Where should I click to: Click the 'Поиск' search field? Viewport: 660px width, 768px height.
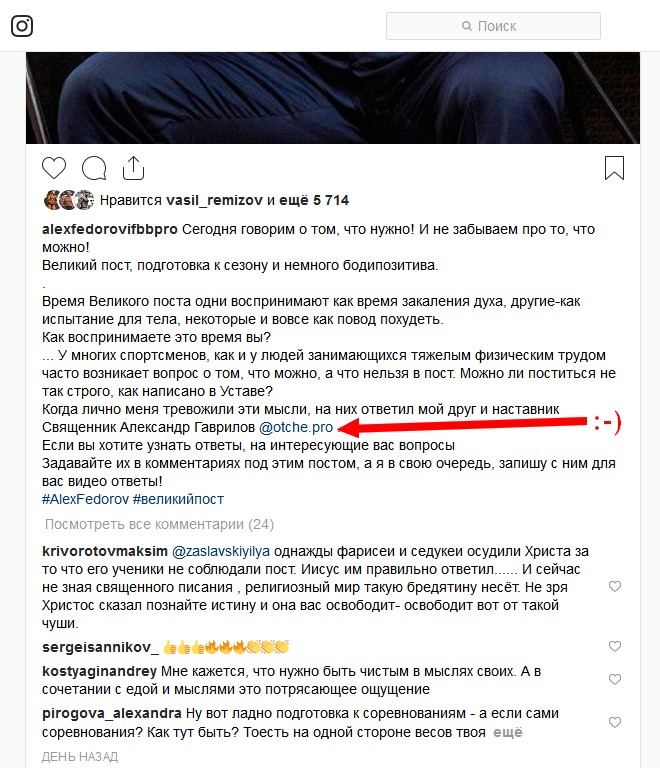[493, 26]
